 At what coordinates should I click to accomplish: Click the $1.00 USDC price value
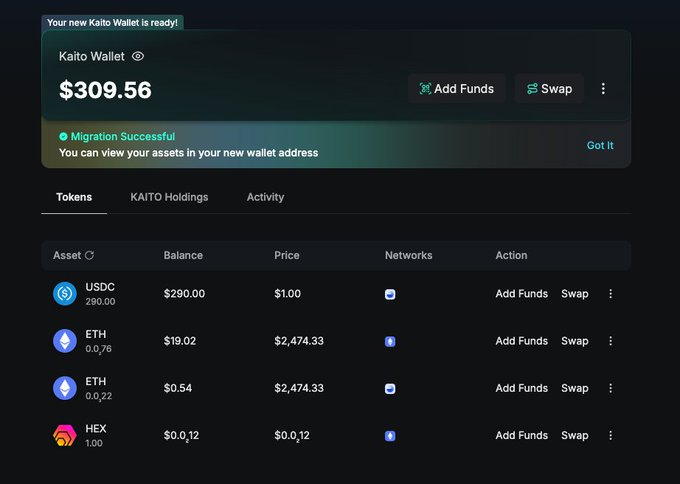(x=288, y=294)
